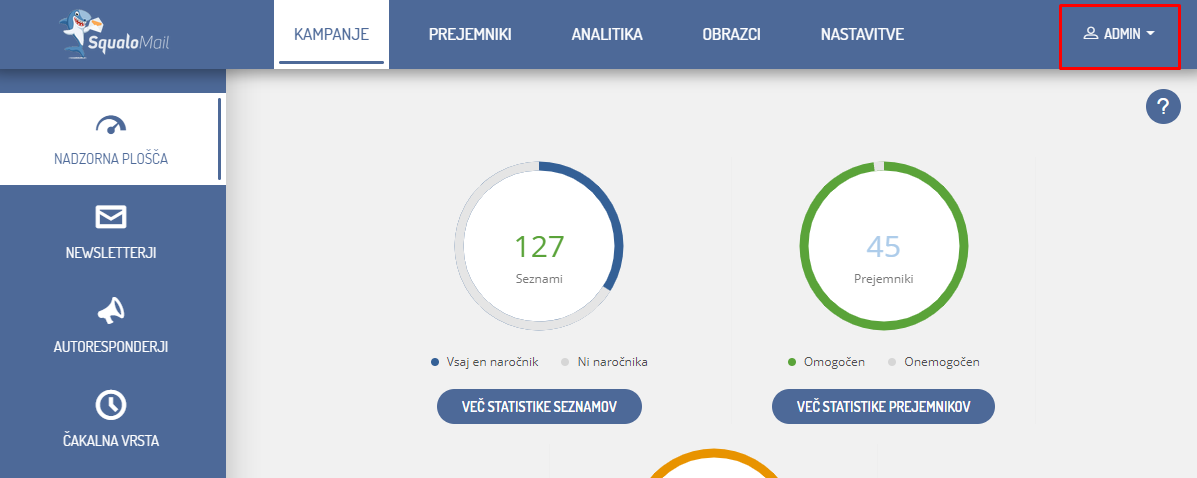Toggle the 'Omogočen' legend item
1197x478 pixels.
[x=826, y=362]
